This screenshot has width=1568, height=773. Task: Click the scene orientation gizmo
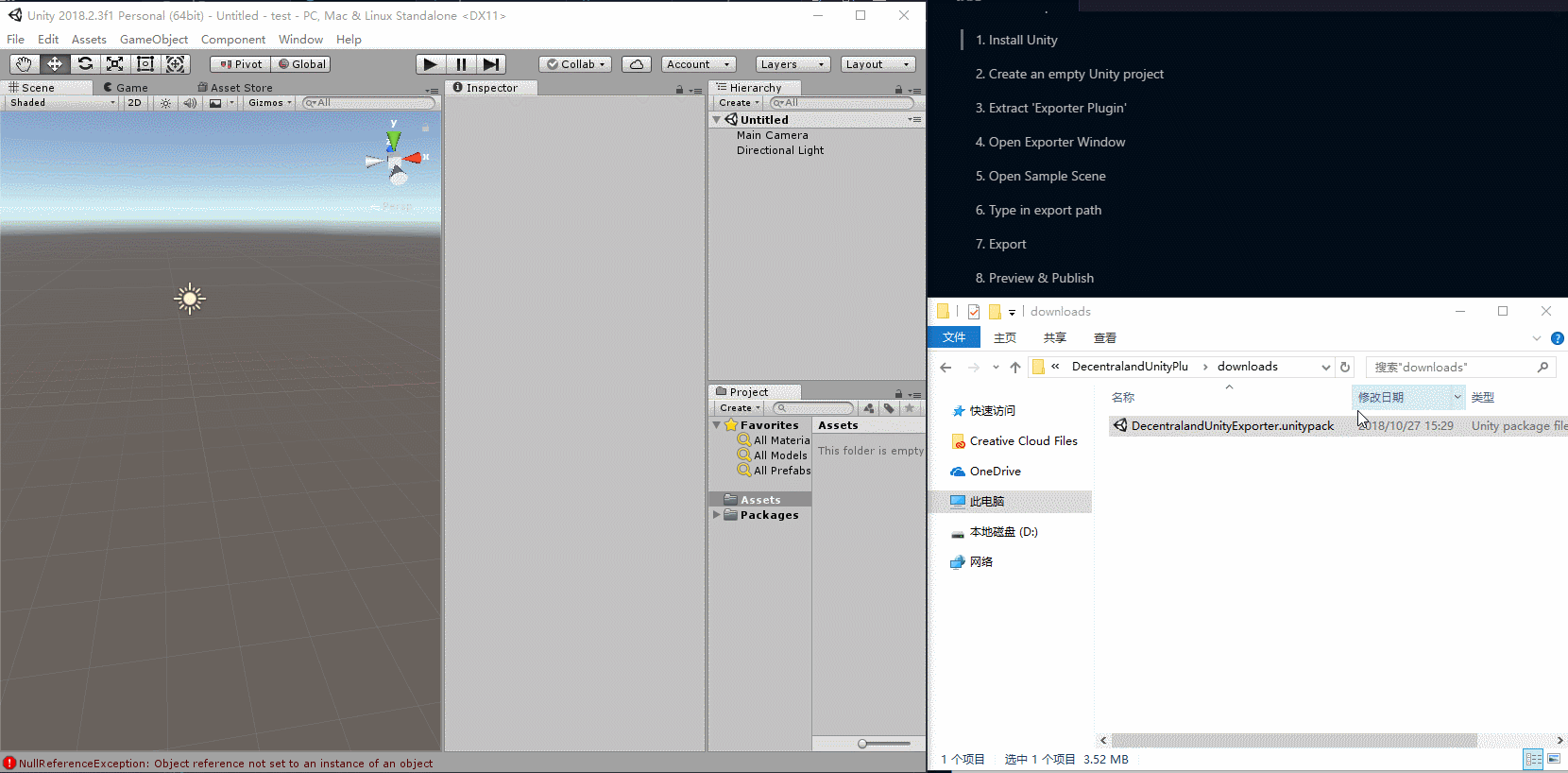click(395, 159)
